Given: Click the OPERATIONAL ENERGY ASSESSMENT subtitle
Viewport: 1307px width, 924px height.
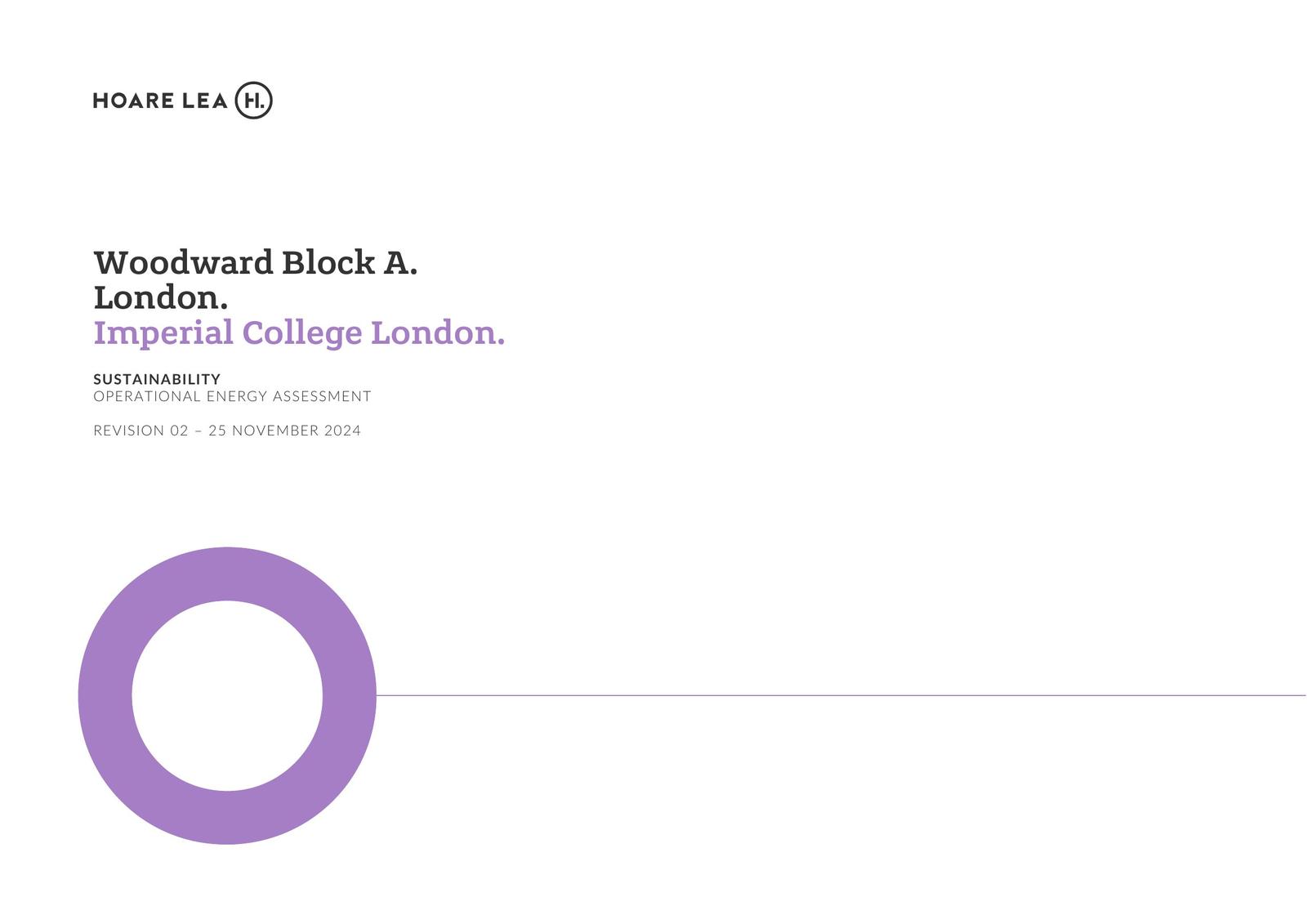Looking at the screenshot, I should pos(232,396).
